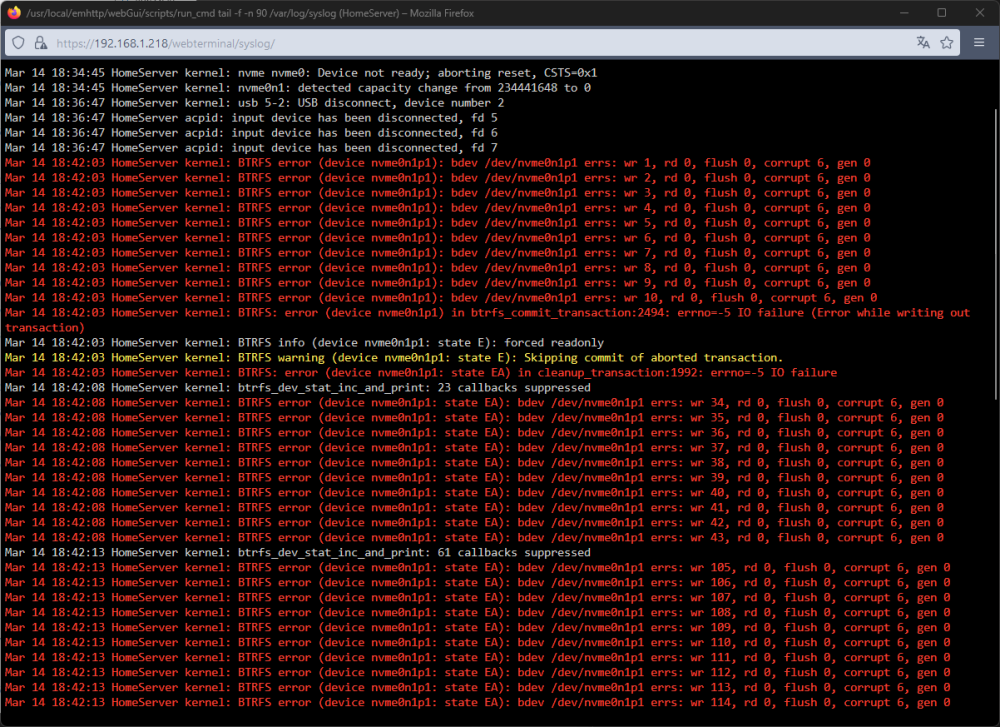This screenshot has height=727, width=1000.
Task: Click the 'Device not ready; aborting reset' line
Action: 301,73
